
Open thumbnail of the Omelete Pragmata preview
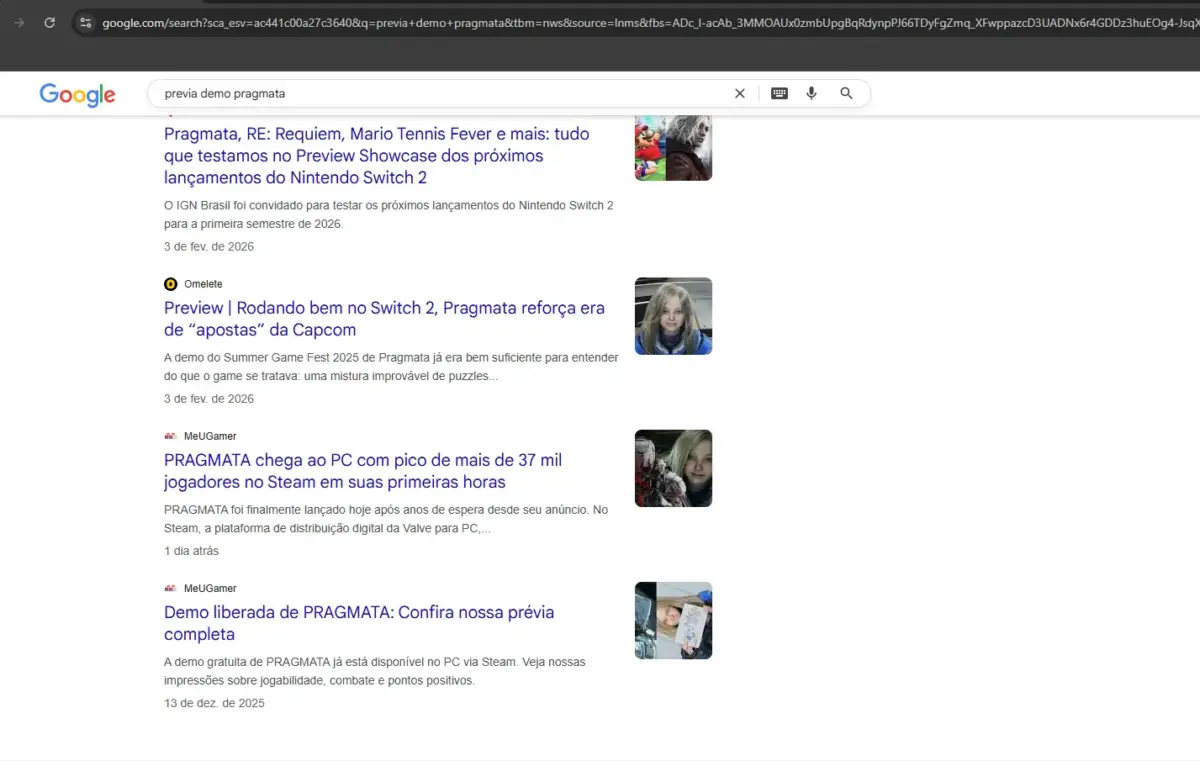[x=673, y=316]
